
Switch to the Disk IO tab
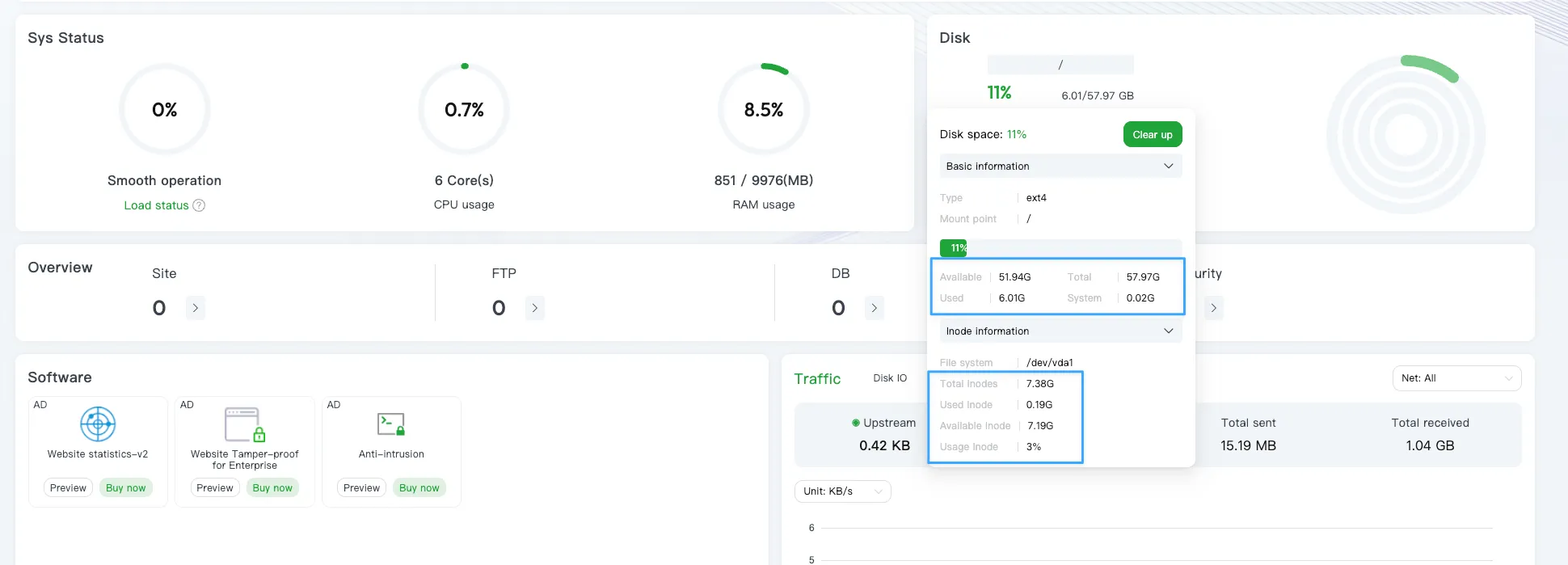click(x=890, y=378)
